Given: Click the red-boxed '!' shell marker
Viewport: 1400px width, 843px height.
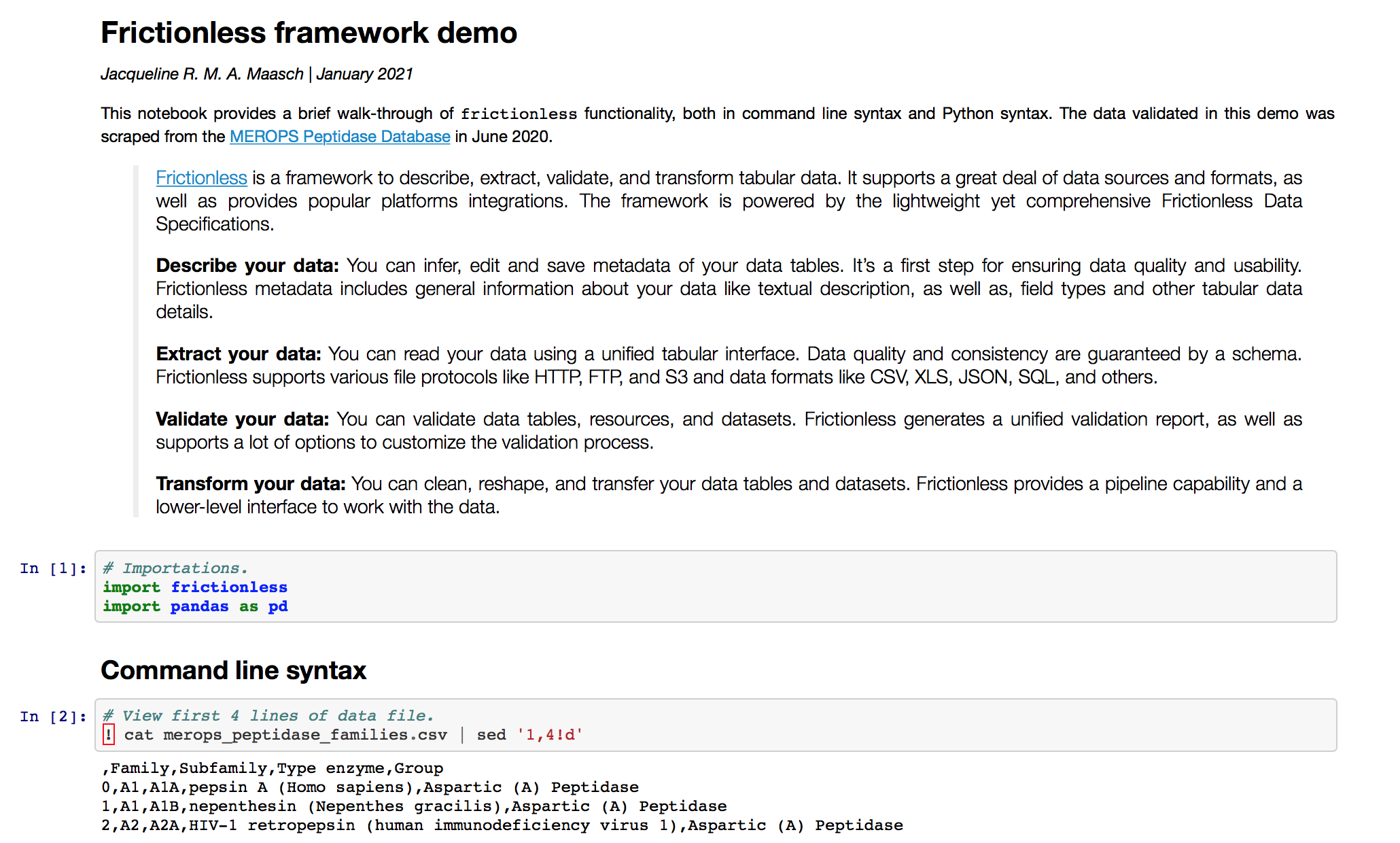Looking at the screenshot, I should pyautogui.click(x=109, y=735).
